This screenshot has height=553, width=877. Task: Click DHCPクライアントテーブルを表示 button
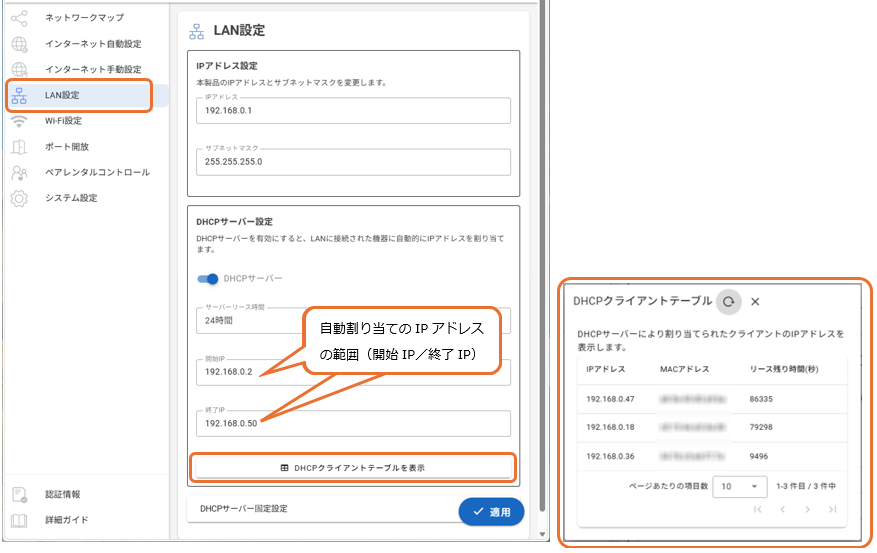[x=355, y=468]
